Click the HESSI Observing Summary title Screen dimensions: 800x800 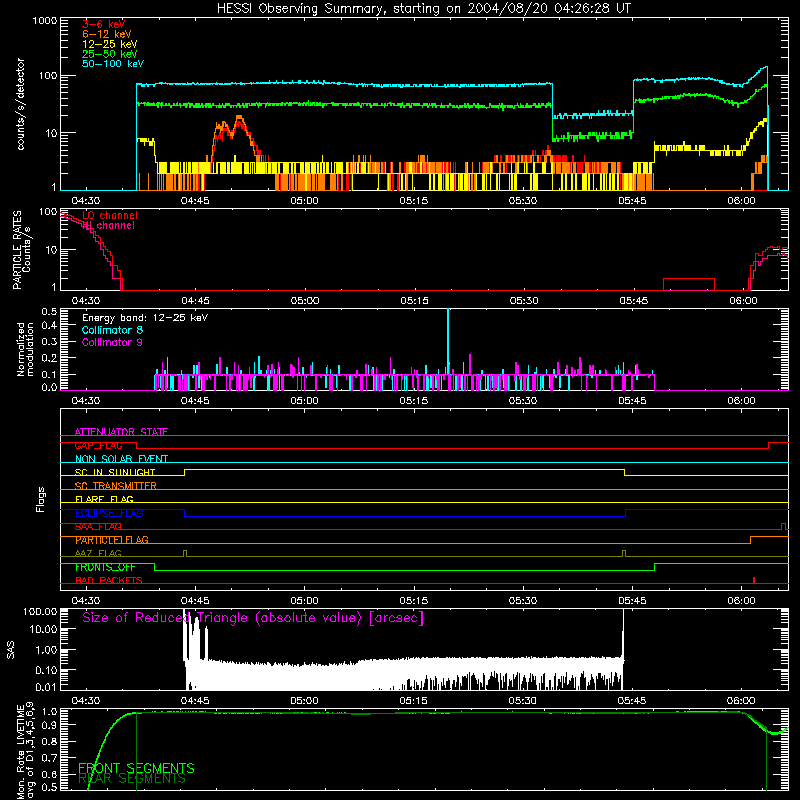pos(423,9)
